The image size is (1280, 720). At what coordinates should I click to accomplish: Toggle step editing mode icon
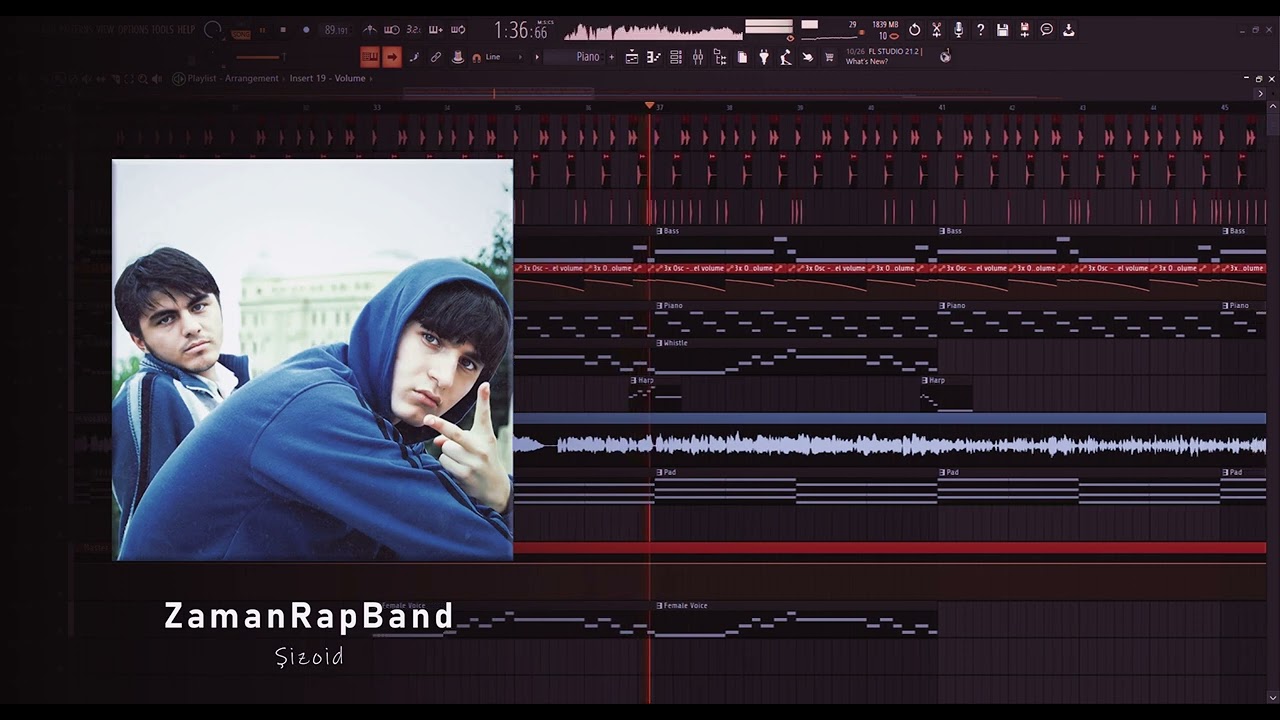[x=414, y=57]
